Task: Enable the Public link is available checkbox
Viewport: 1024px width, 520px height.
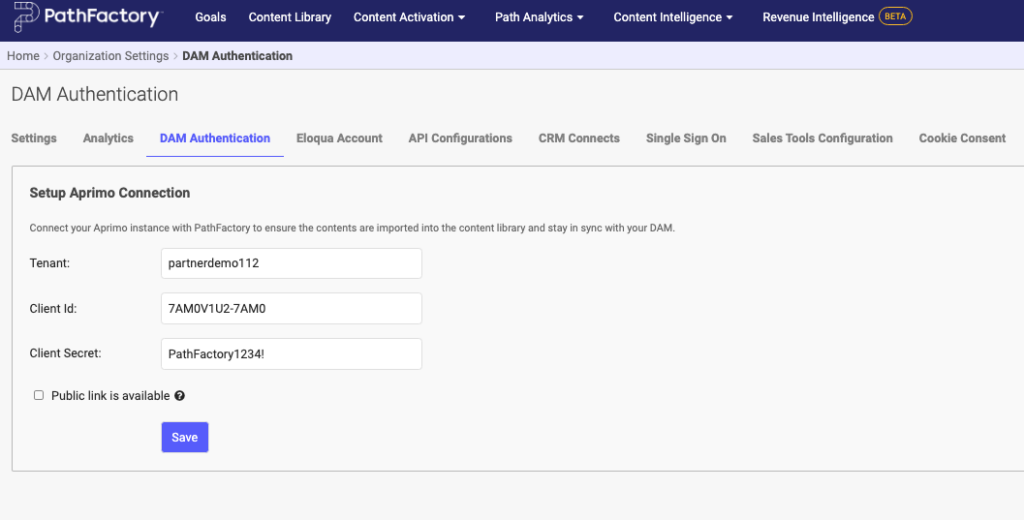Action: (x=39, y=395)
